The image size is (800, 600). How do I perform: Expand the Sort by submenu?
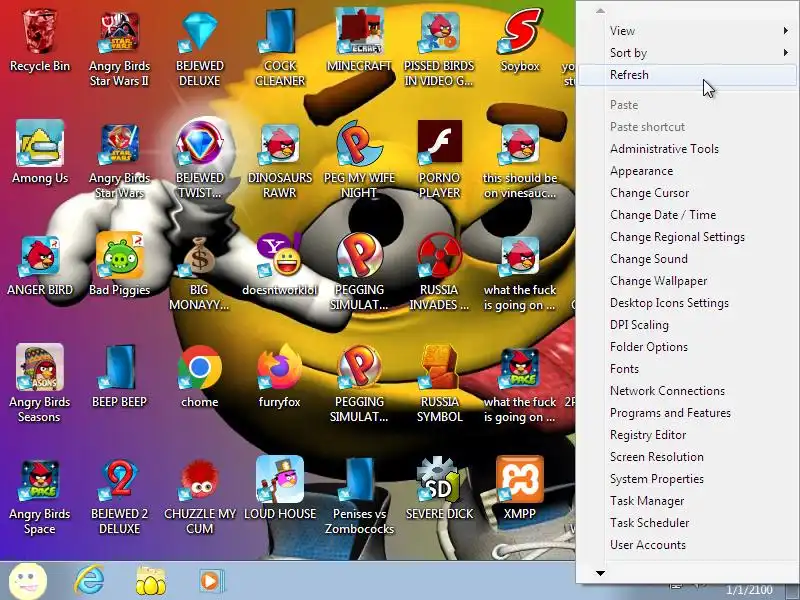pyautogui.click(x=688, y=53)
